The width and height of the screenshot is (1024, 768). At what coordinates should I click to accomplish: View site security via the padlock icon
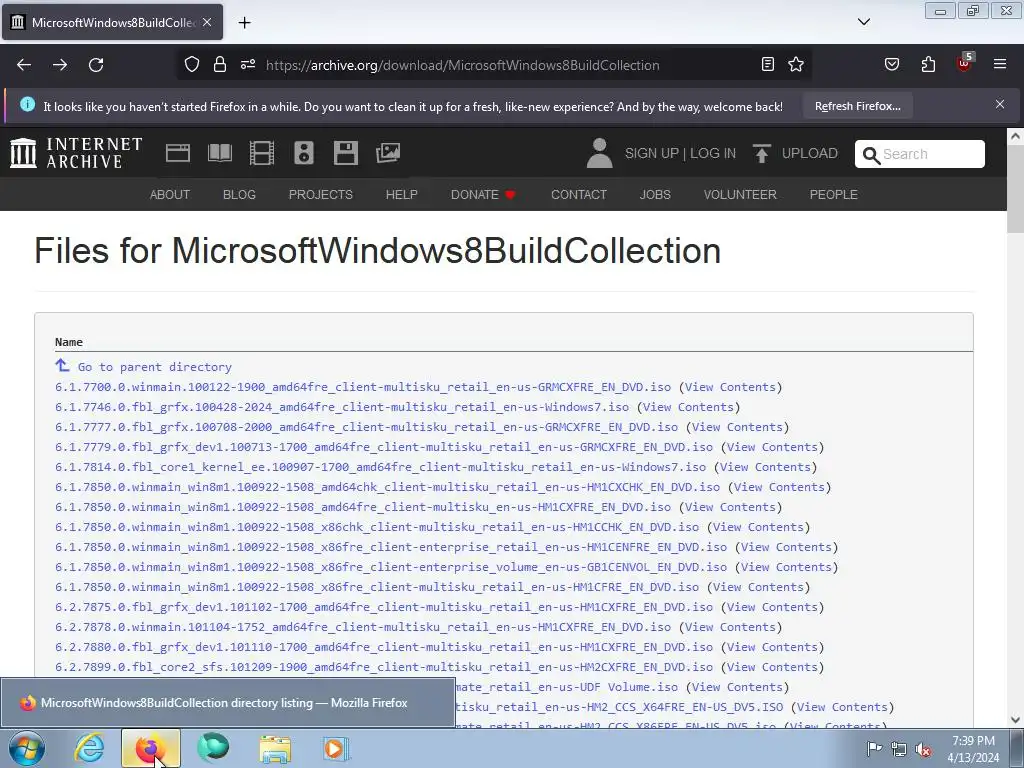point(220,65)
